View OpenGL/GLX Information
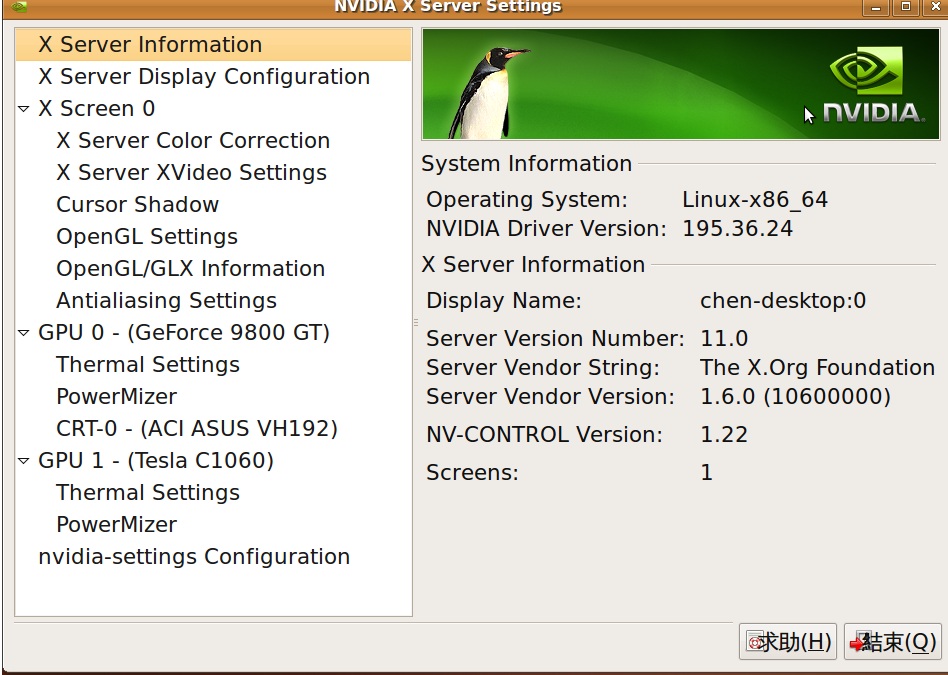The width and height of the screenshot is (948, 675). (190, 269)
